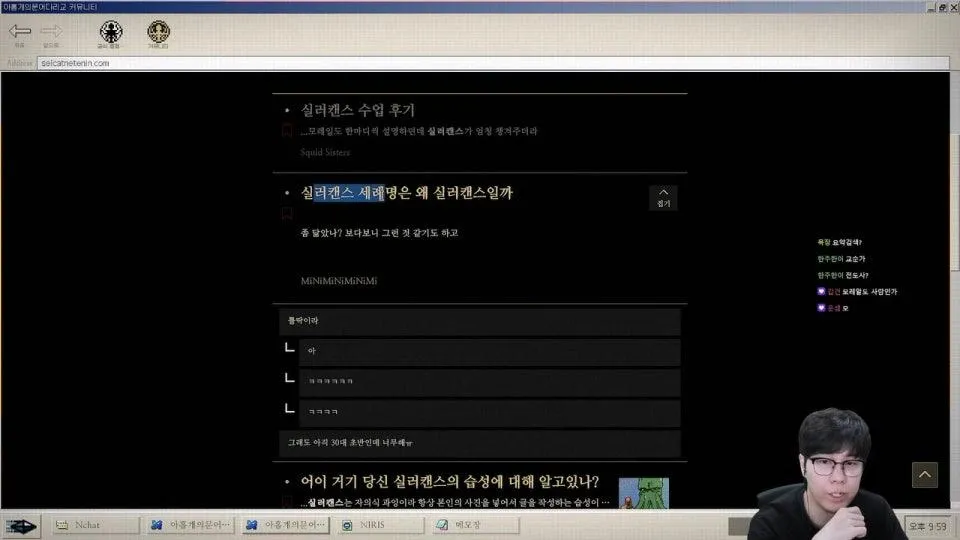
Task: Switch to 메모장 taskbar window
Action: [x=476, y=525]
